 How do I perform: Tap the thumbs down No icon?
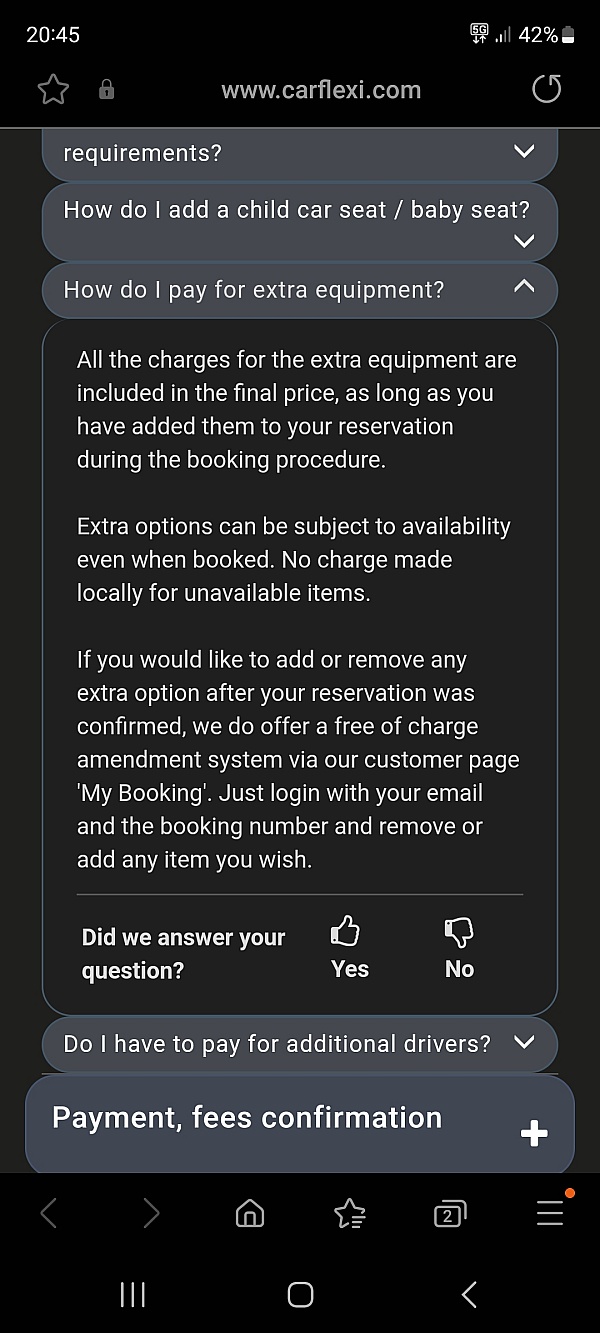point(458,933)
